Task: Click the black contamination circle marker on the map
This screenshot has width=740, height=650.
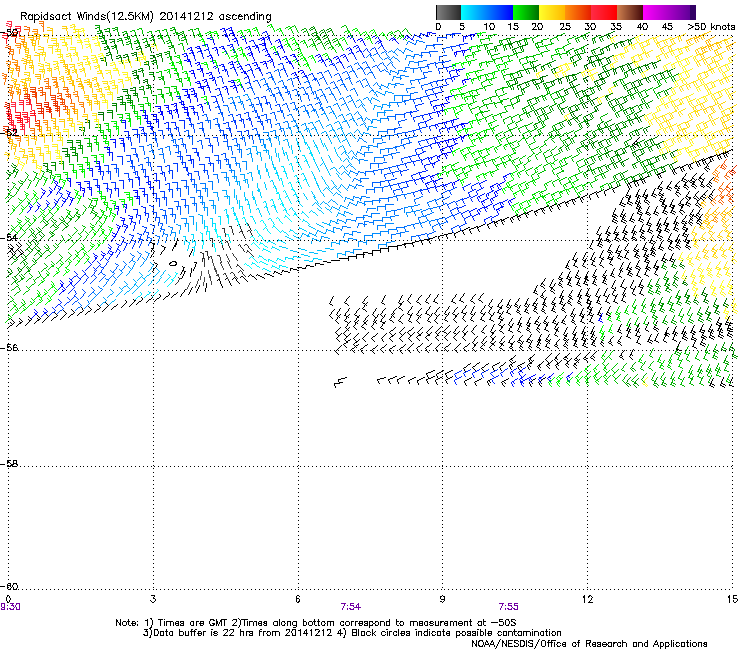Action: (173, 263)
